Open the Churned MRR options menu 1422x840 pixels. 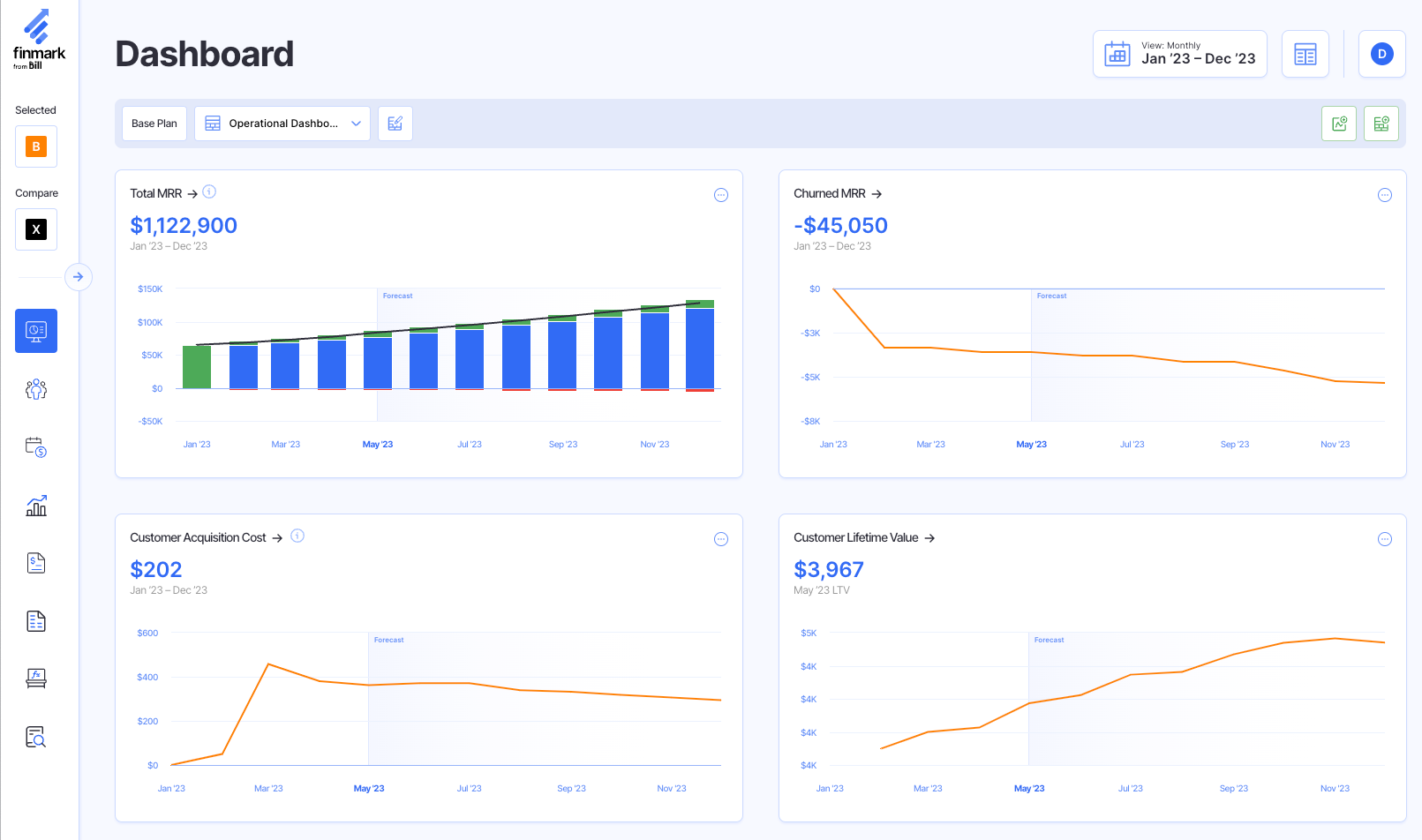(1385, 195)
